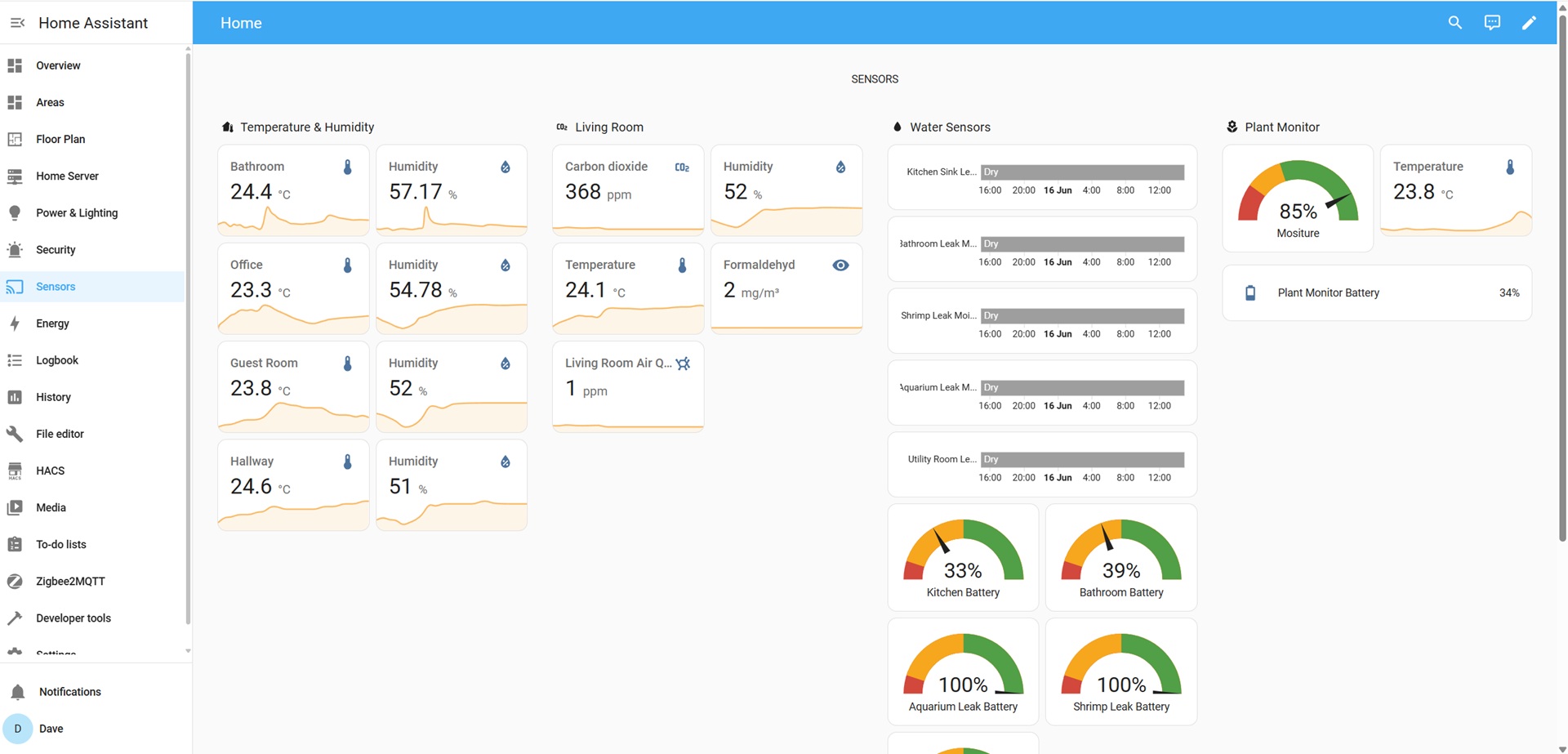Click the pencil edit dashboard icon
1568x754 pixels.
1529,23
